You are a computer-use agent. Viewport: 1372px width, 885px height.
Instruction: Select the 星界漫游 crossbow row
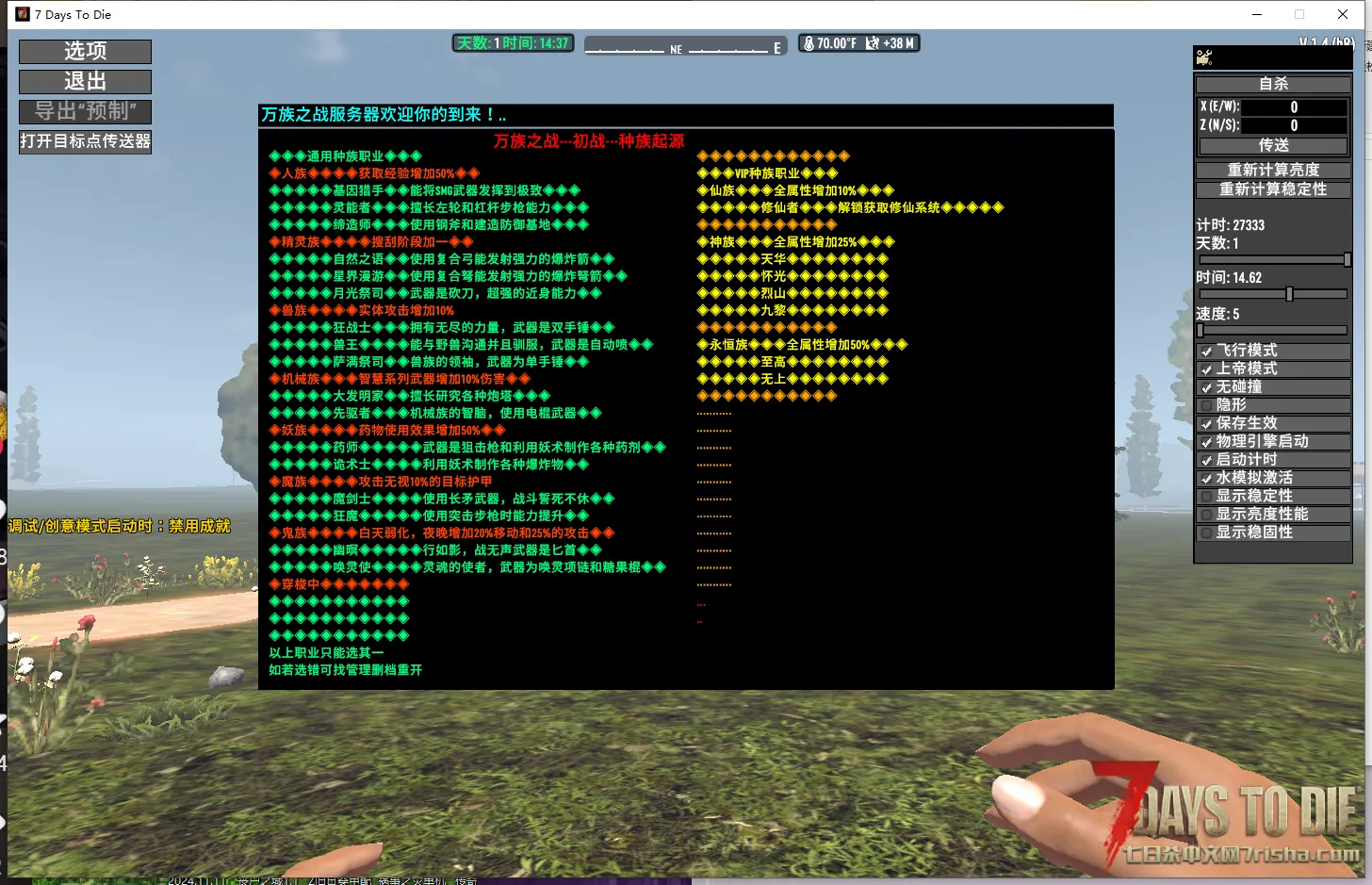point(448,276)
